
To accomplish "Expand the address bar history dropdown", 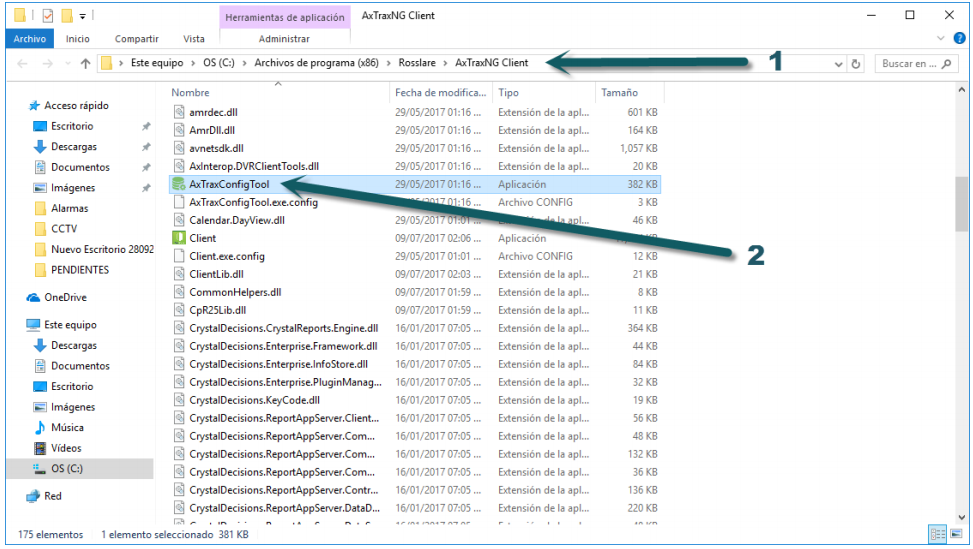I will pyautogui.click(x=838, y=64).
